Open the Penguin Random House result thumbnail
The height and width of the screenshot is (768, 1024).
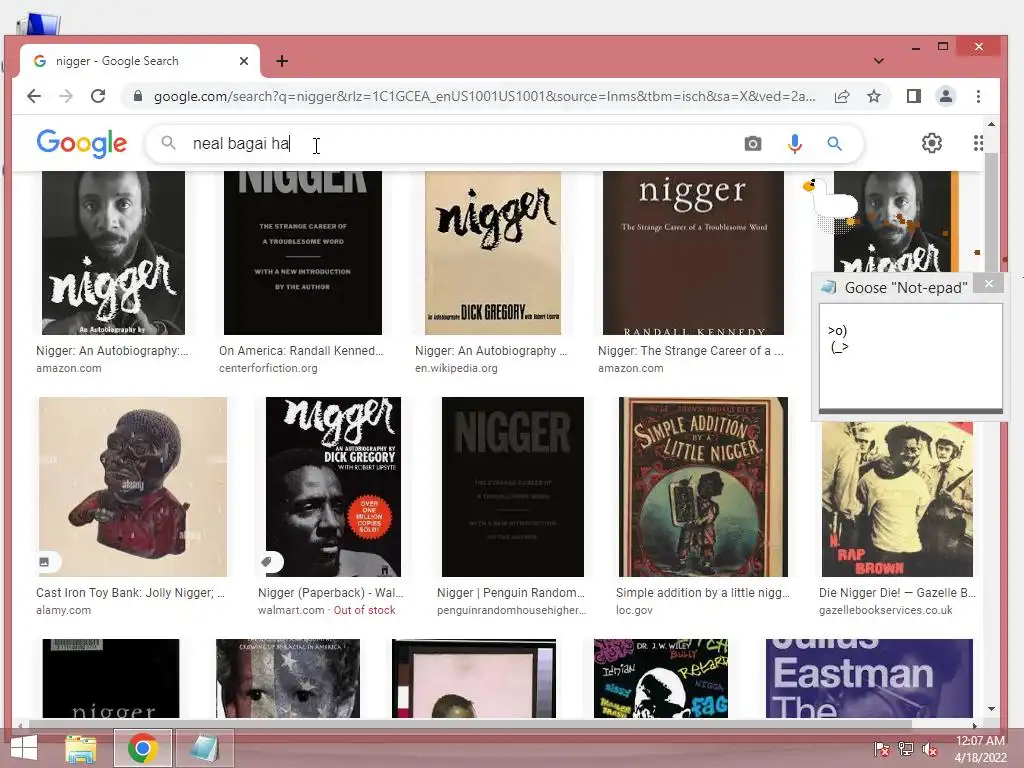coord(513,487)
